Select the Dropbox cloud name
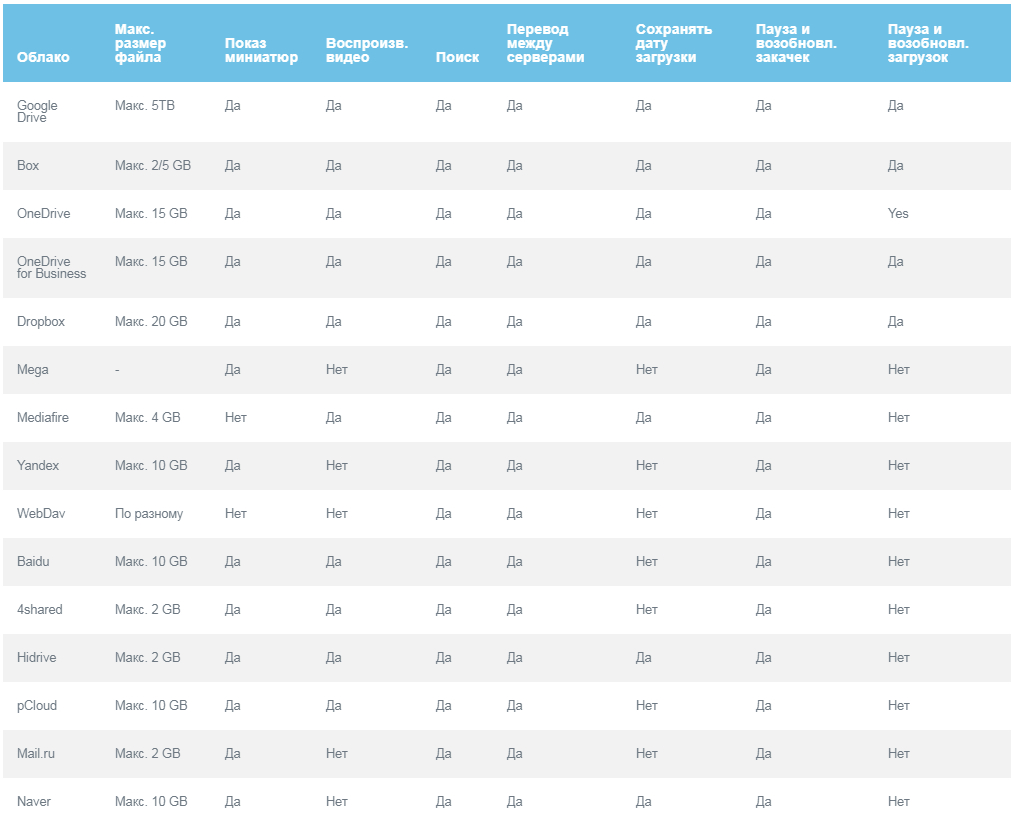1014x821 pixels. tap(40, 321)
